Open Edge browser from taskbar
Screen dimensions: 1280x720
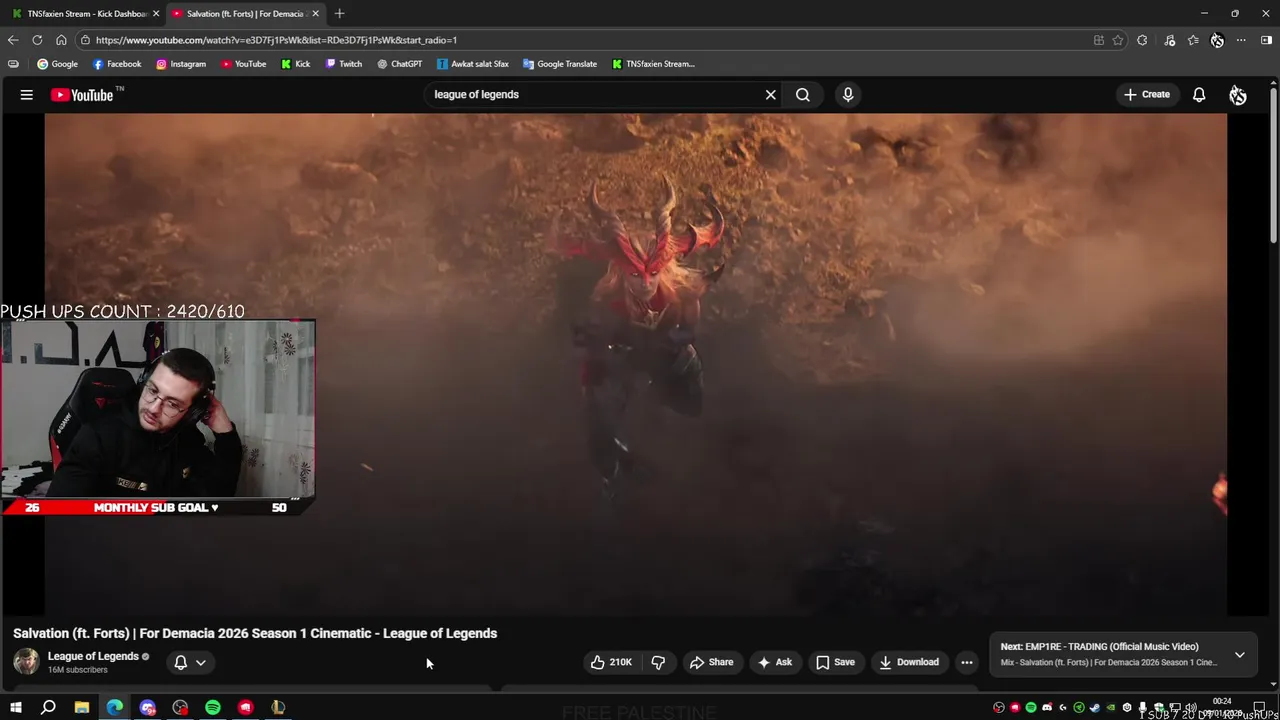(115, 708)
